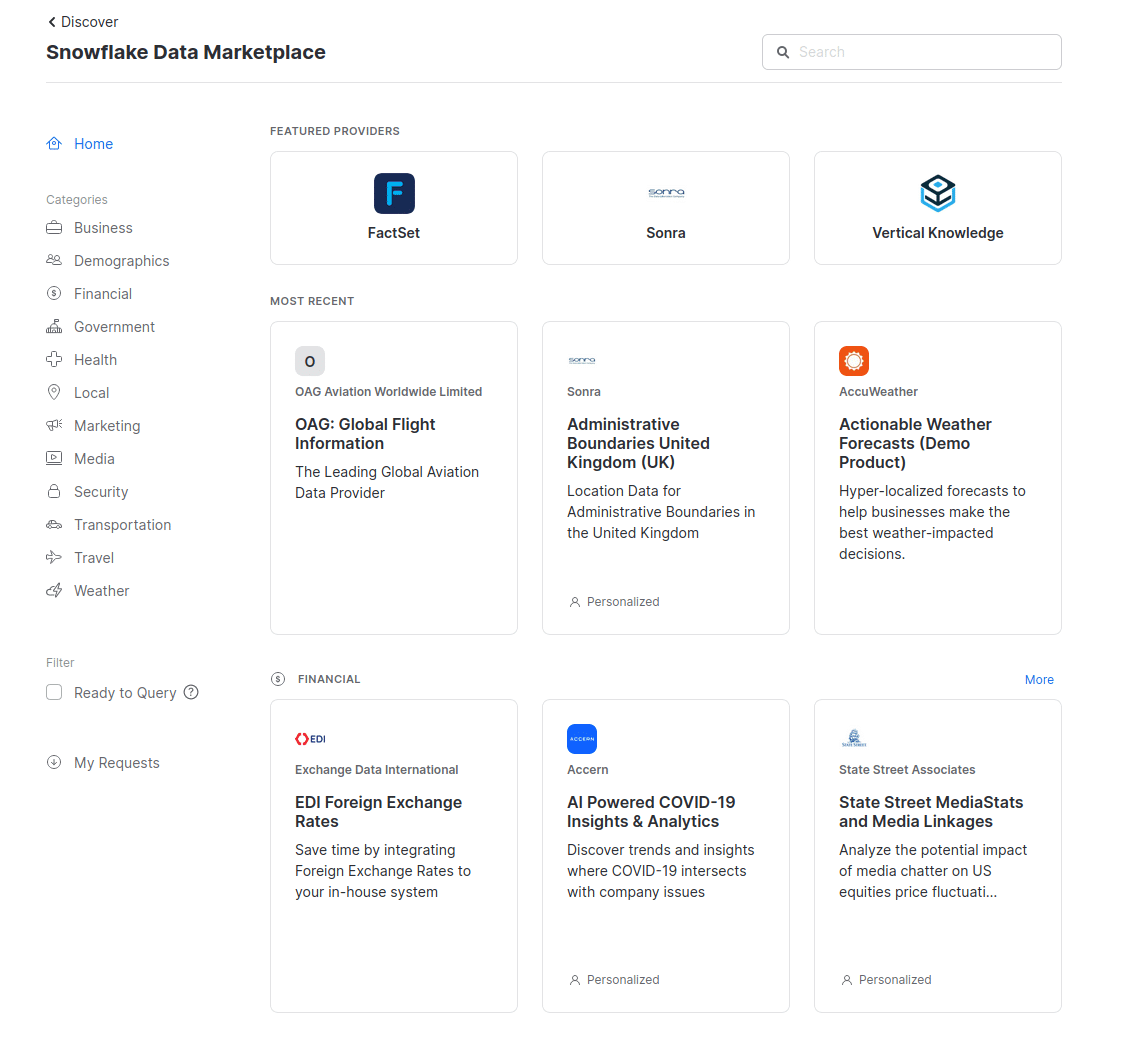Open State Street MediaStats listing title
The image size is (1147, 1040).
click(x=931, y=812)
